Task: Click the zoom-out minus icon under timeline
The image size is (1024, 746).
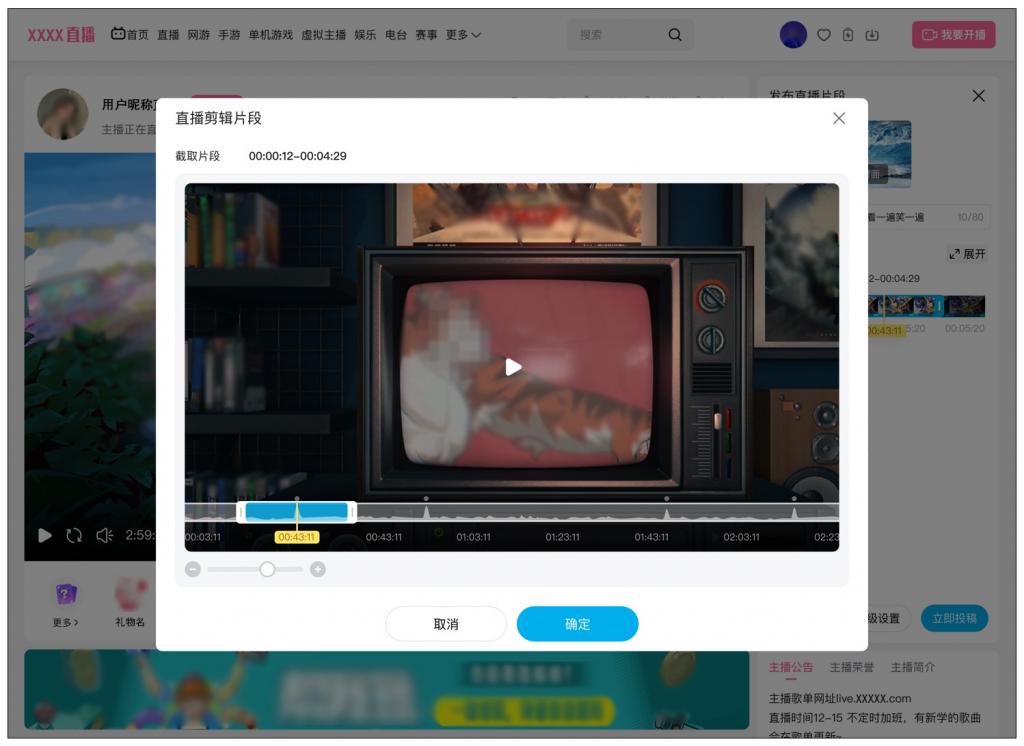Action: (193, 569)
